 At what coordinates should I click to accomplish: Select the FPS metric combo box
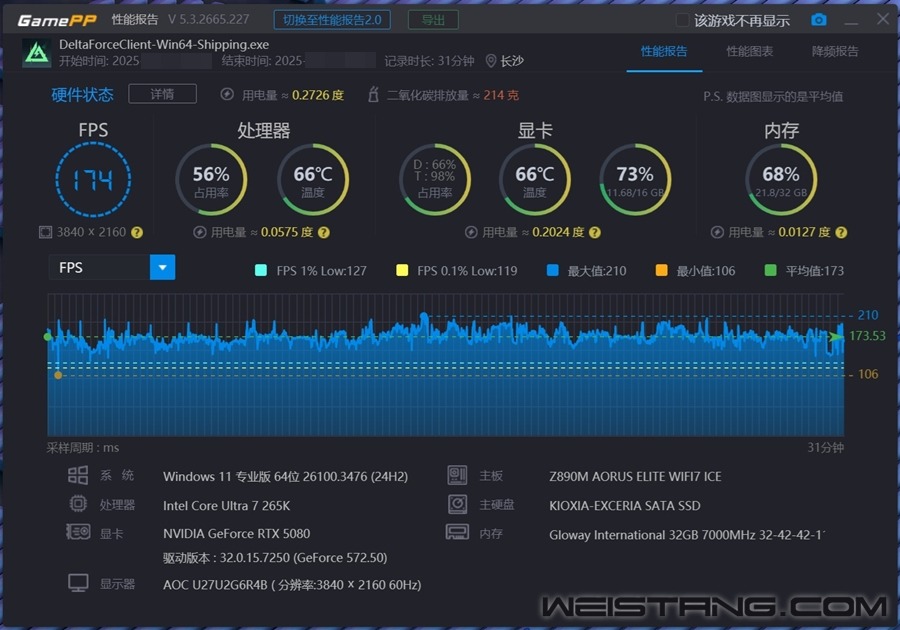click(112, 267)
